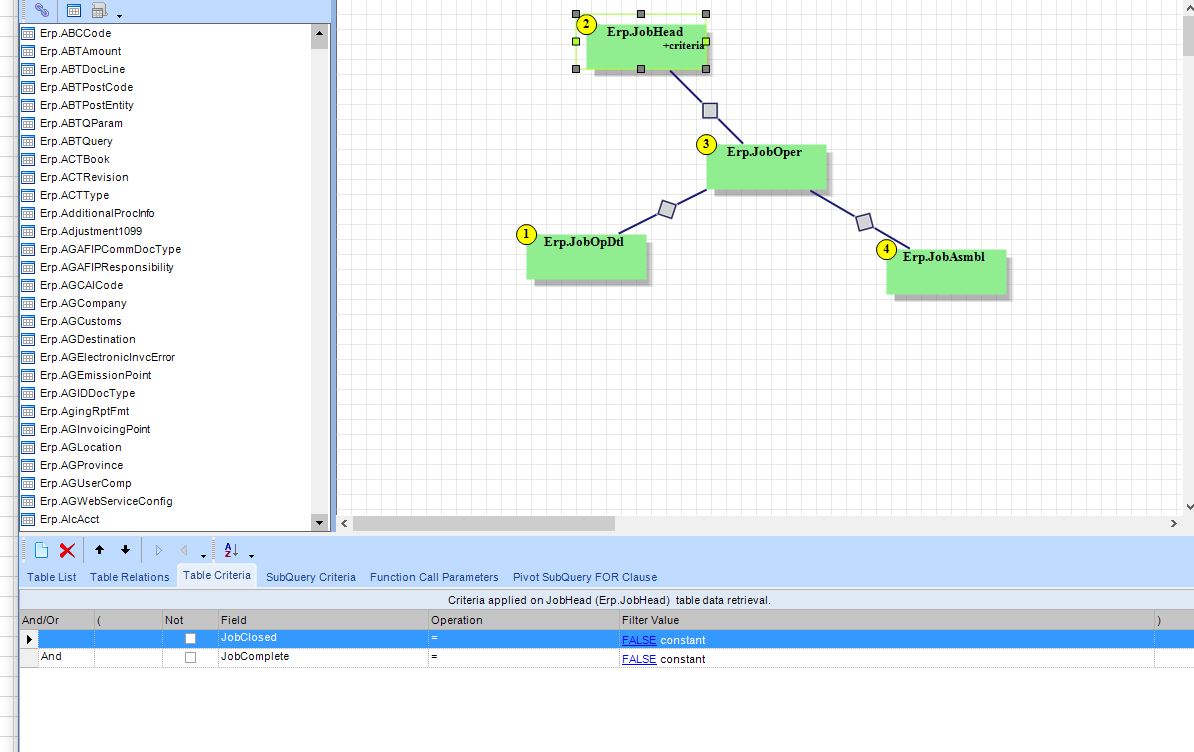Select Erp.ACTRevision in the table list

click(84, 177)
